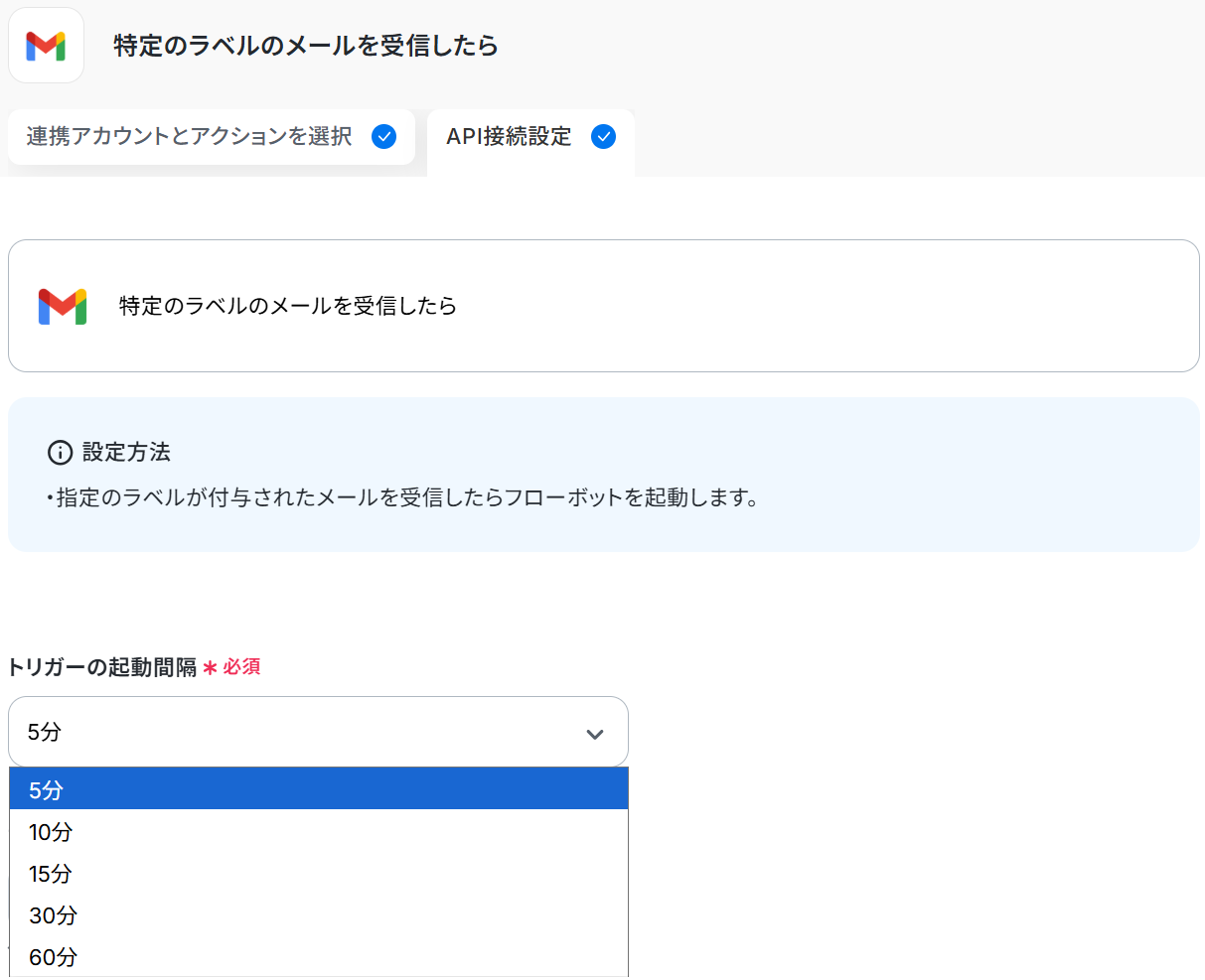Pick the 15分 interval option

click(318, 874)
